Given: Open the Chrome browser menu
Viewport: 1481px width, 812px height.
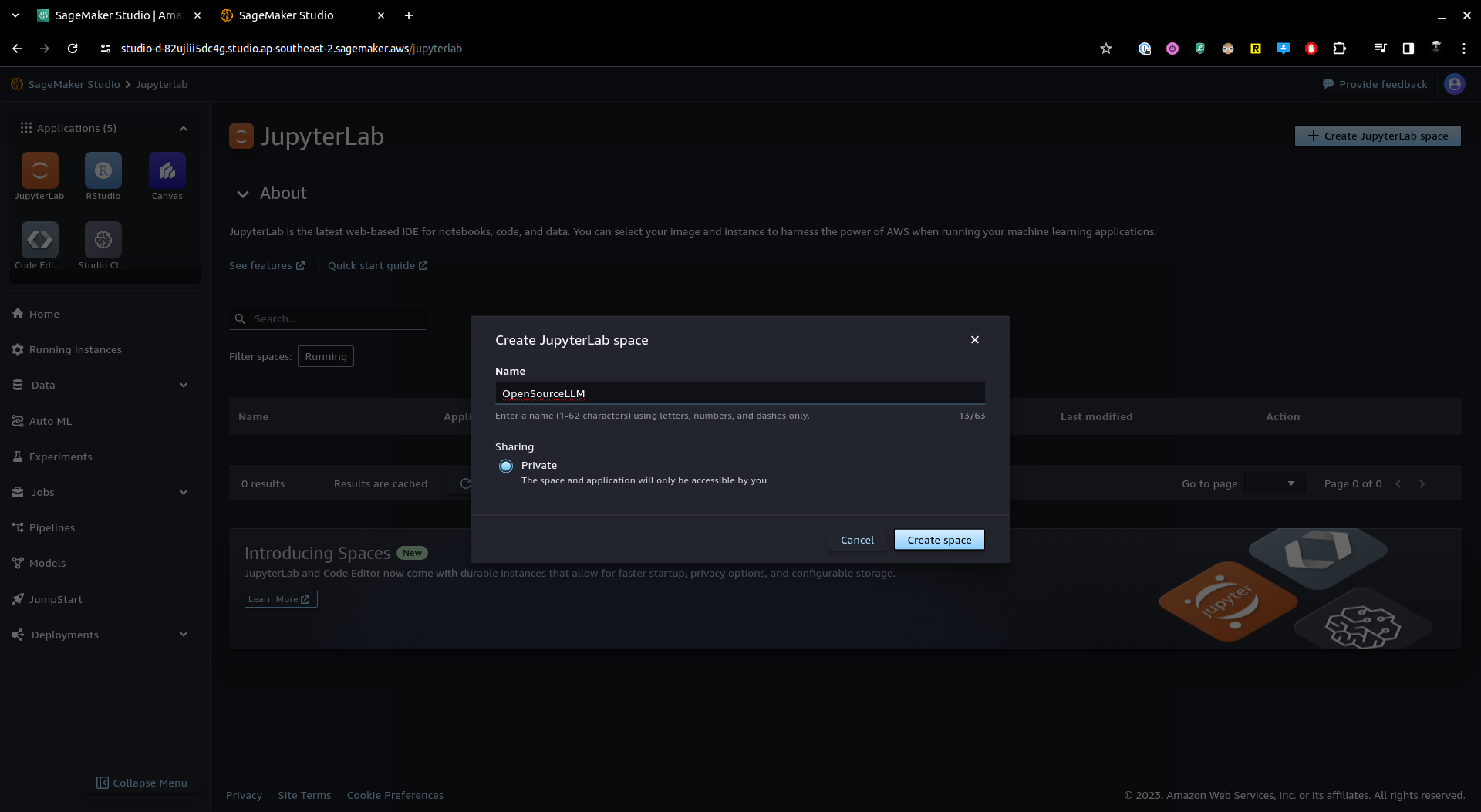Looking at the screenshot, I should tap(1465, 48).
